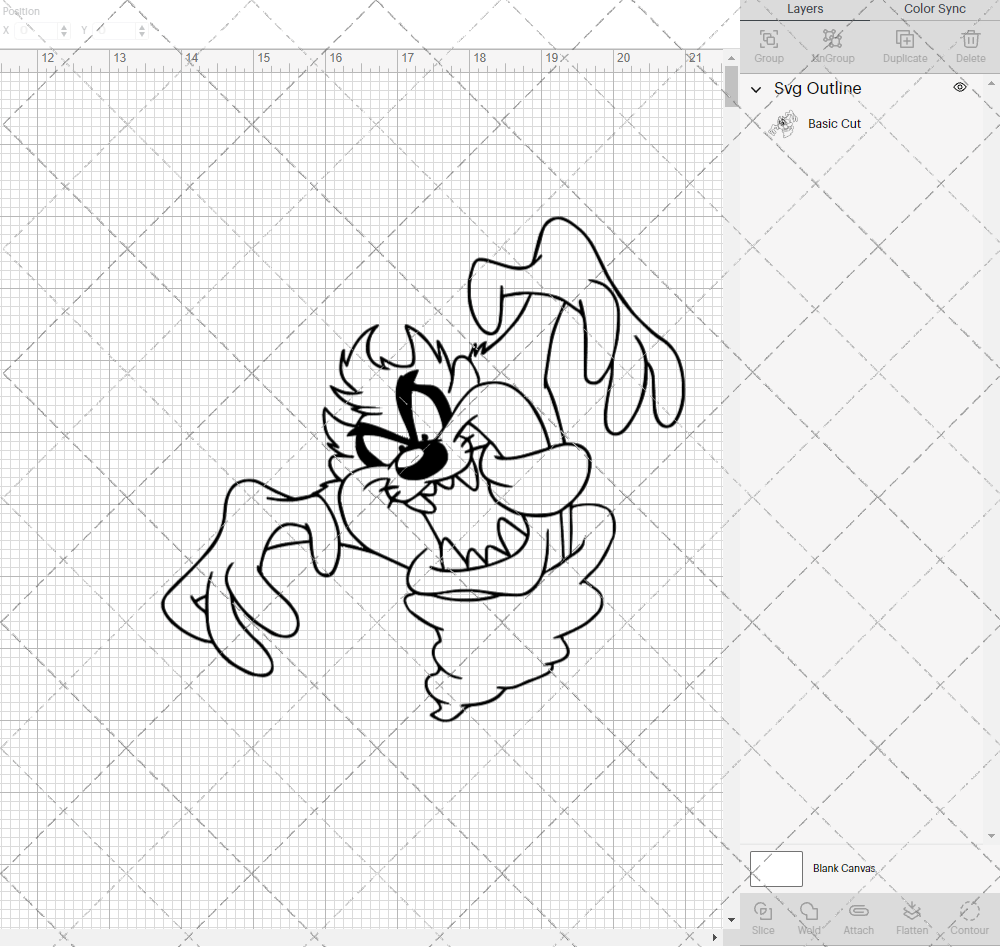Viewport: 1000px width, 947px height.
Task: Select the Basic Cut layer label
Action: click(x=834, y=124)
